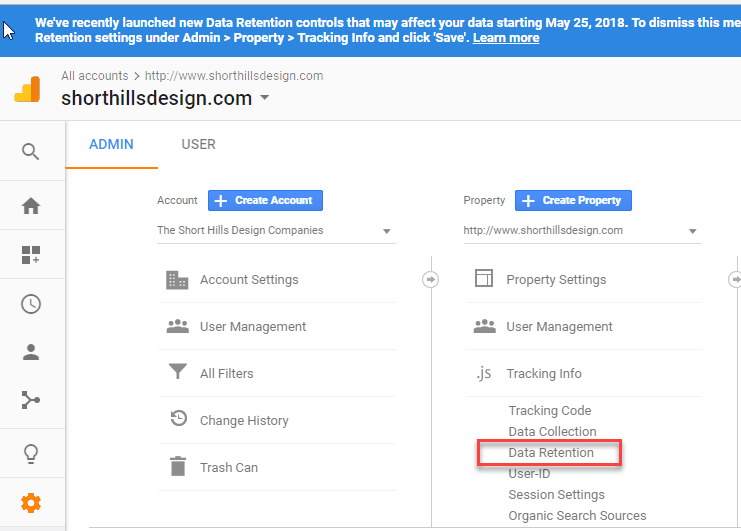Switch to the USER tab
The image size is (741, 531).
[x=198, y=144]
